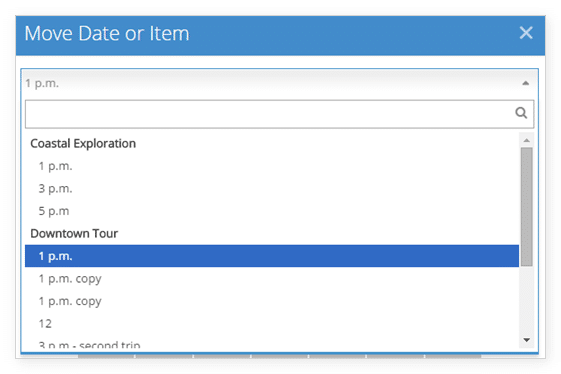Select the Downtown Tour group heading

pyautogui.click(x=74, y=233)
